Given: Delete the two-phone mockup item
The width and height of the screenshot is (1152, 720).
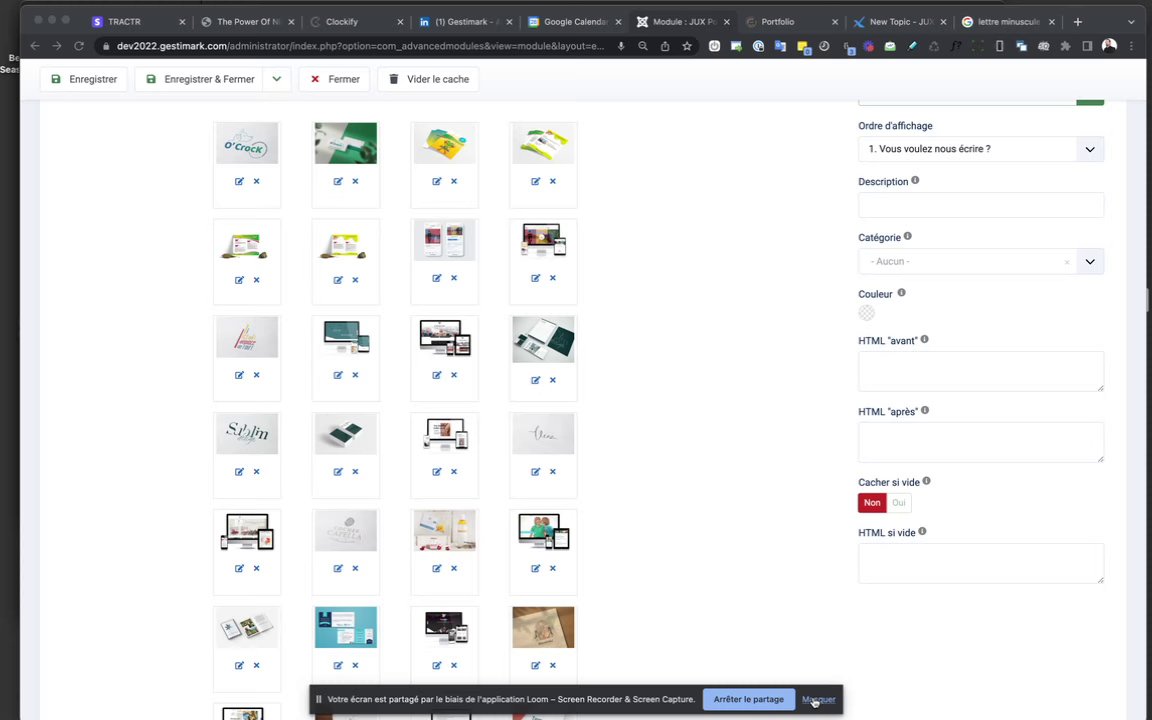Looking at the screenshot, I should coord(454,278).
